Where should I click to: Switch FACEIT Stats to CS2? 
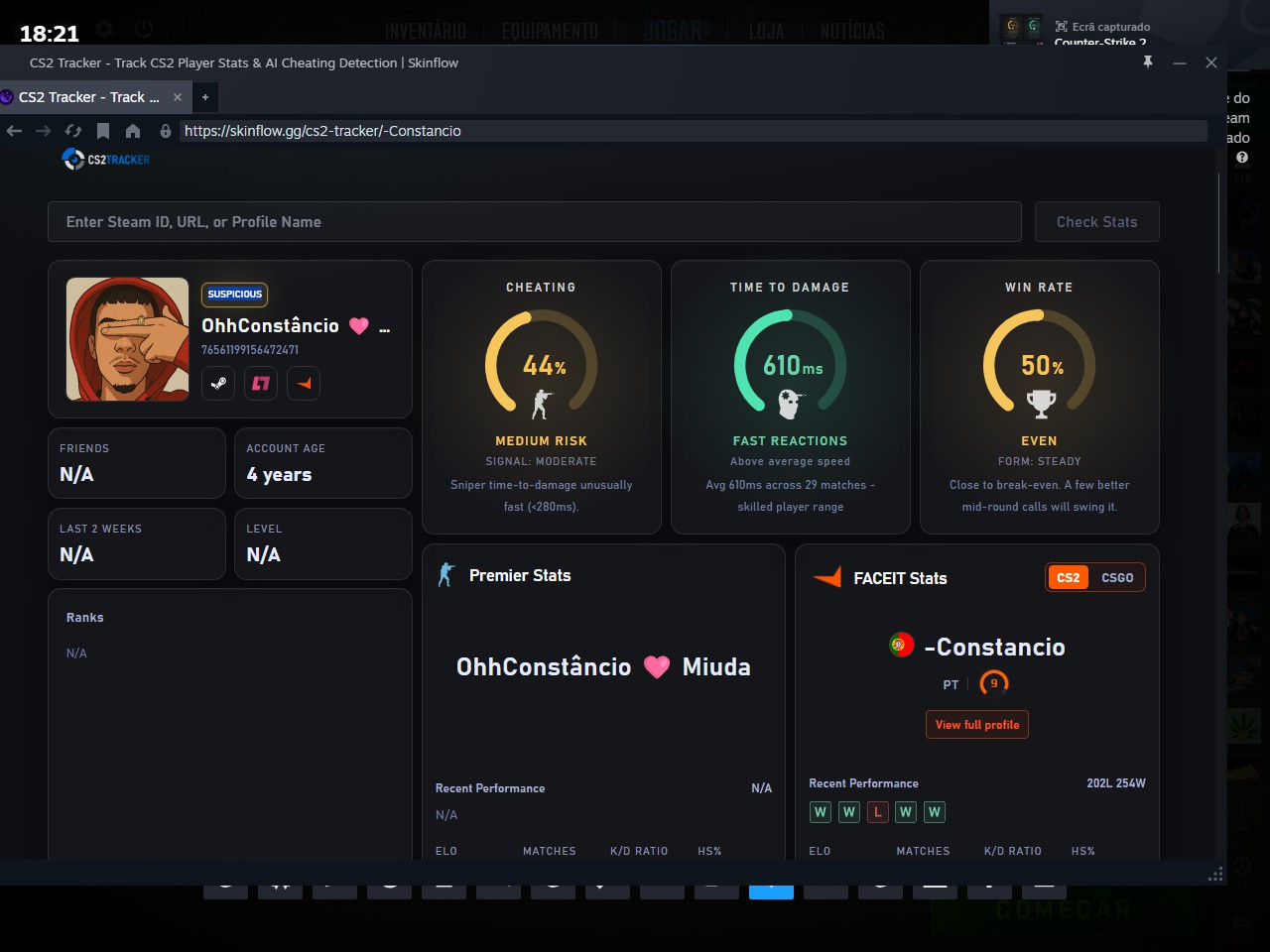pyautogui.click(x=1069, y=578)
